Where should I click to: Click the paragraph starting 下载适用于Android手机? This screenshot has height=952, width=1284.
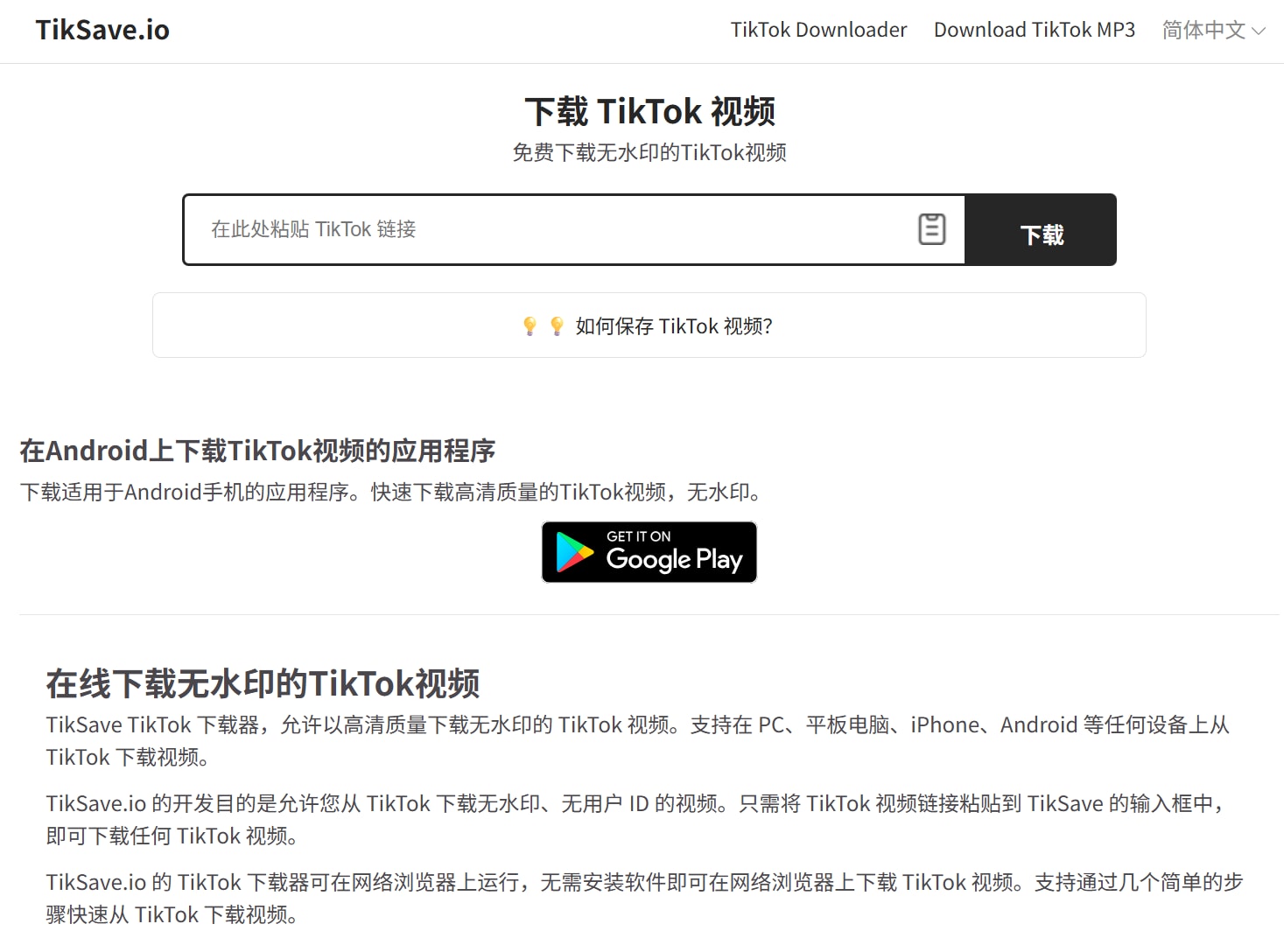[x=394, y=492]
